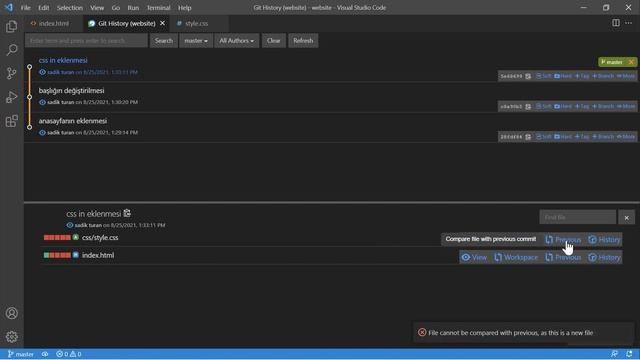
Task: Open More options for başlığın değiştirilmesi commit
Action: (626, 107)
